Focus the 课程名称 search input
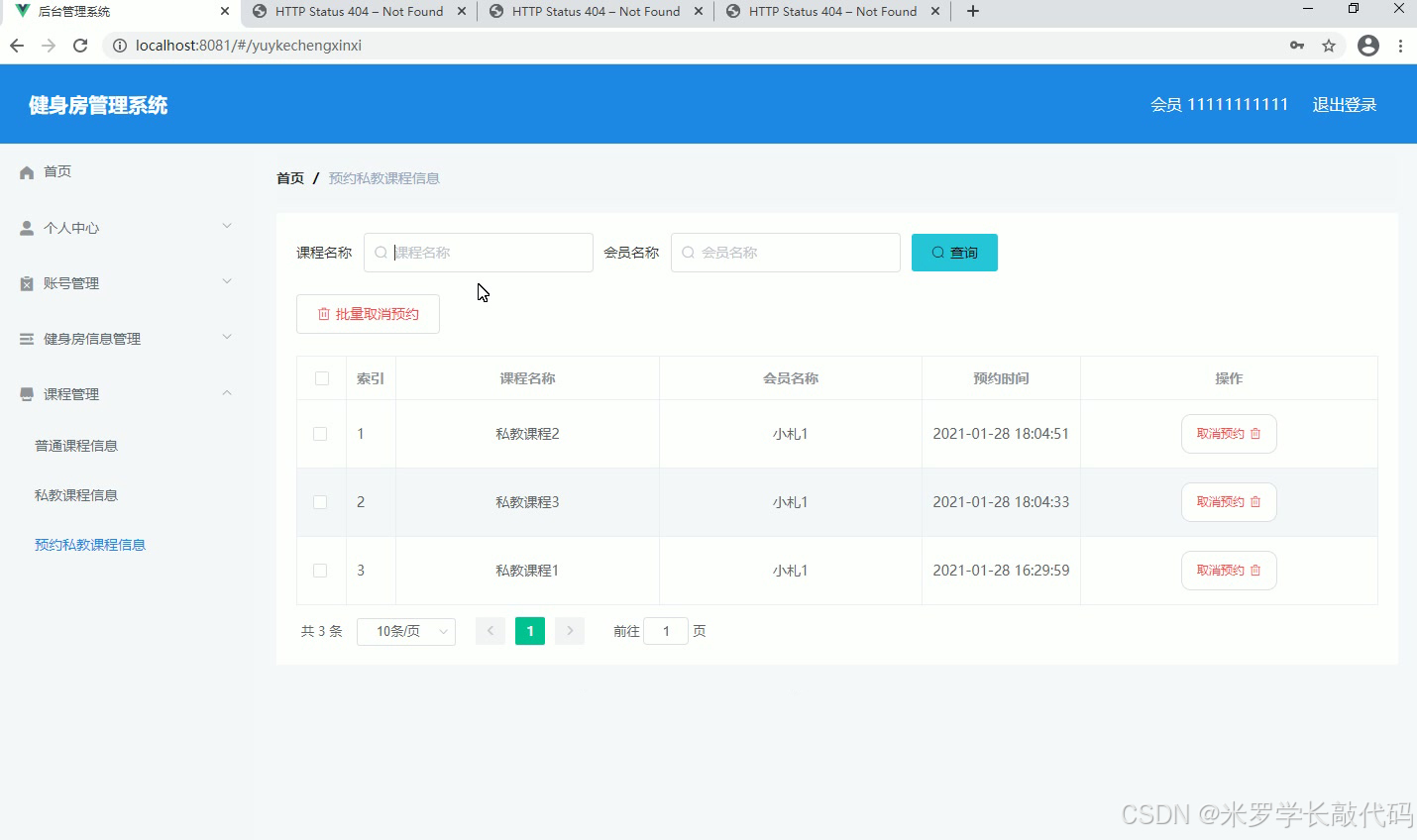The height and width of the screenshot is (840, 1417). click(479, 253)
